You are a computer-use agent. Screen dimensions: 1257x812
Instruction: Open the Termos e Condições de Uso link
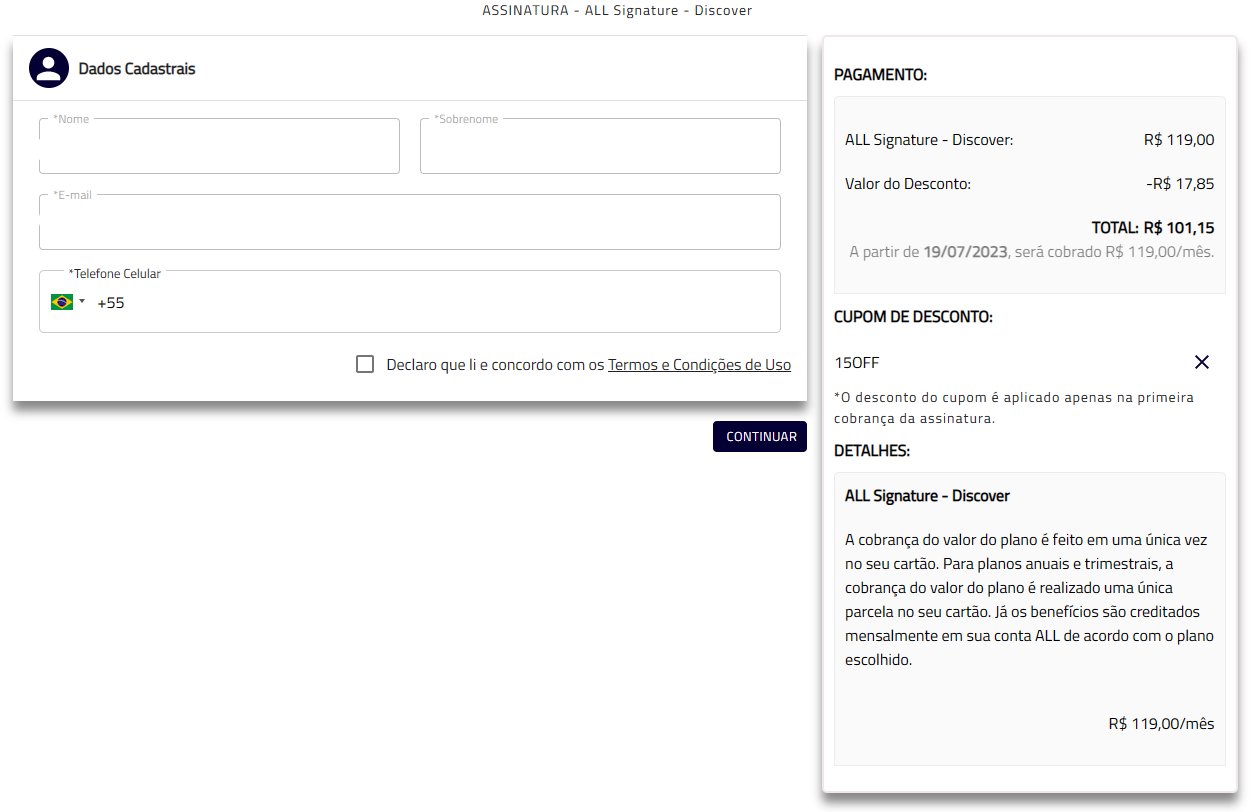click(x=699, y=365)
